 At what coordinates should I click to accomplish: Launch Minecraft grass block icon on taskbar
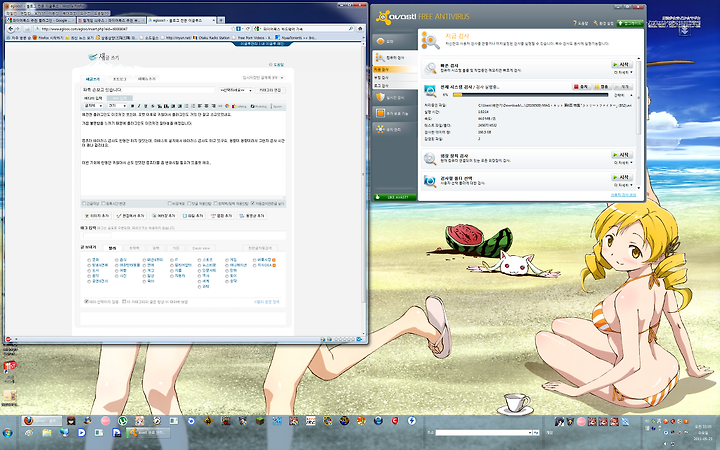pos(260,421)
